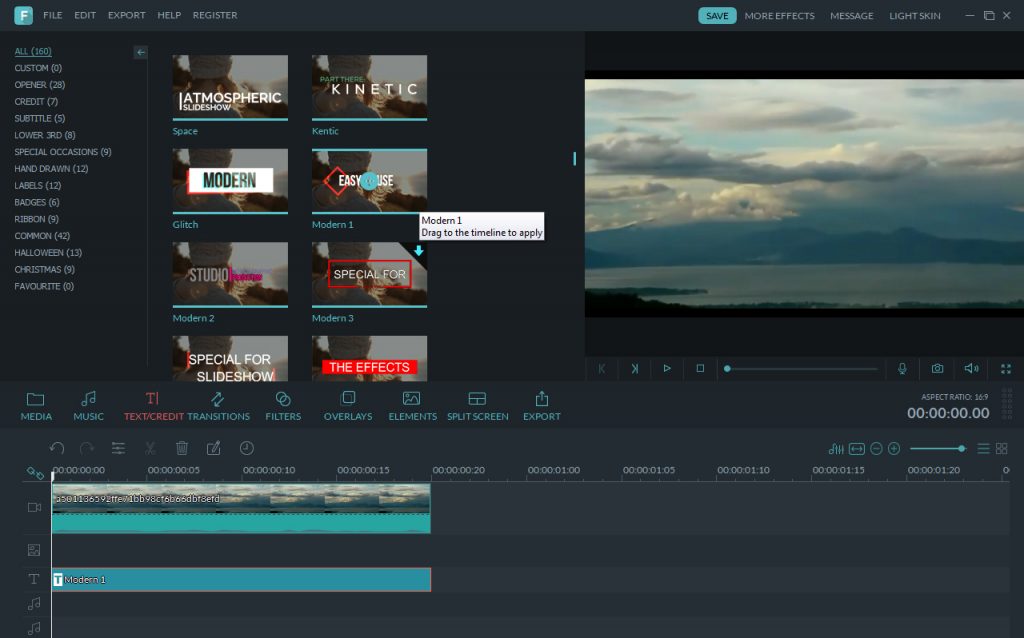Show the HAND DRAWN (12) category
The image size is (1024, 638).
[52, 168]
